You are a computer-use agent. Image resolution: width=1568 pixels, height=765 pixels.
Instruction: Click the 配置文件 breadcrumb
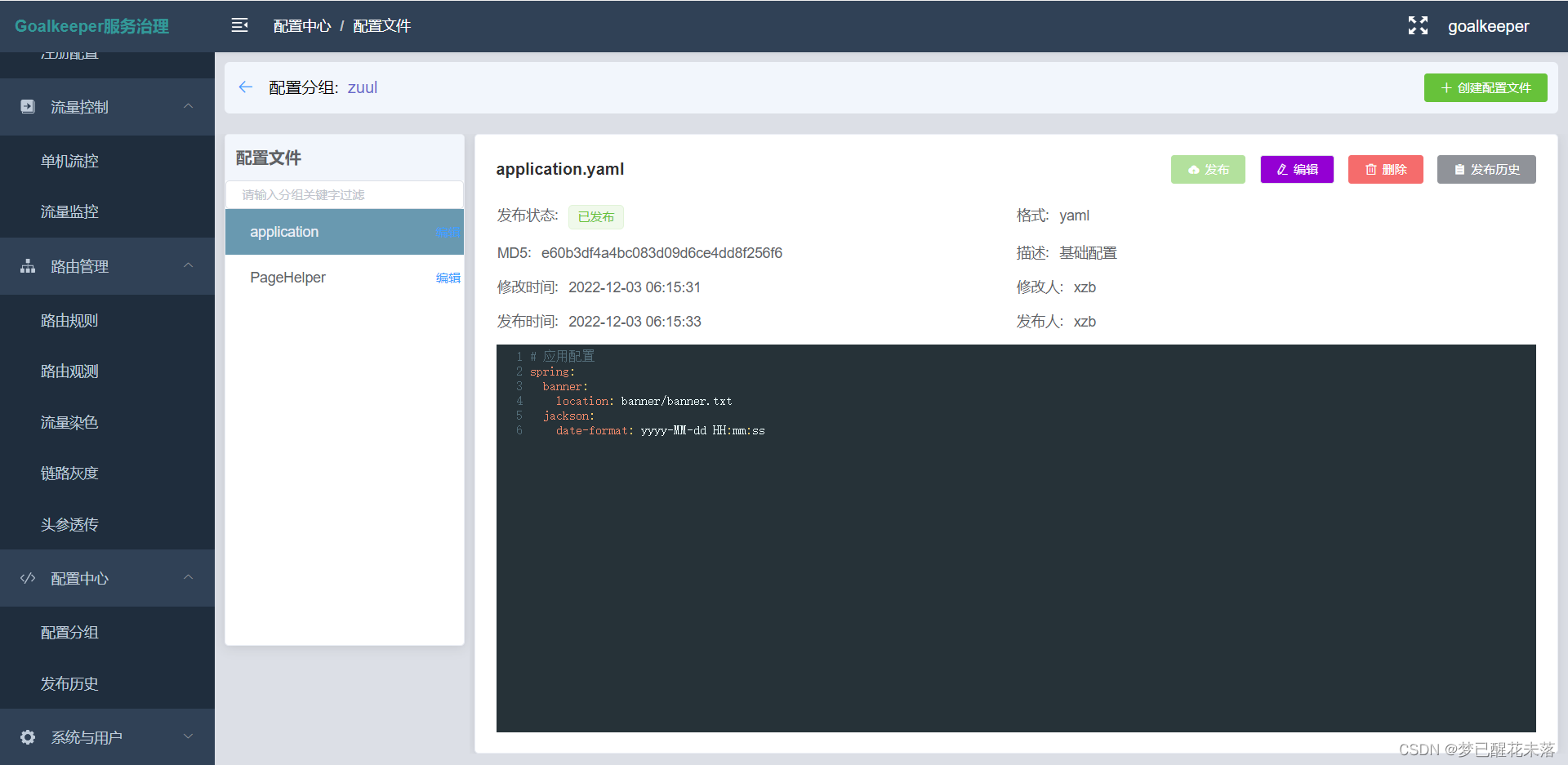pyautogui.click(x=381, y=26)
